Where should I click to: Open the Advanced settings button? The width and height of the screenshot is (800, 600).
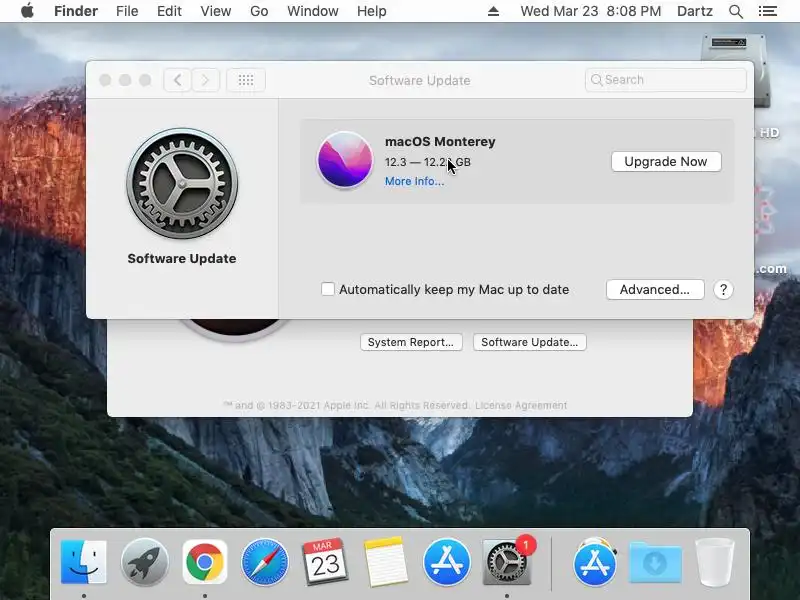click(x=655, y=289)
